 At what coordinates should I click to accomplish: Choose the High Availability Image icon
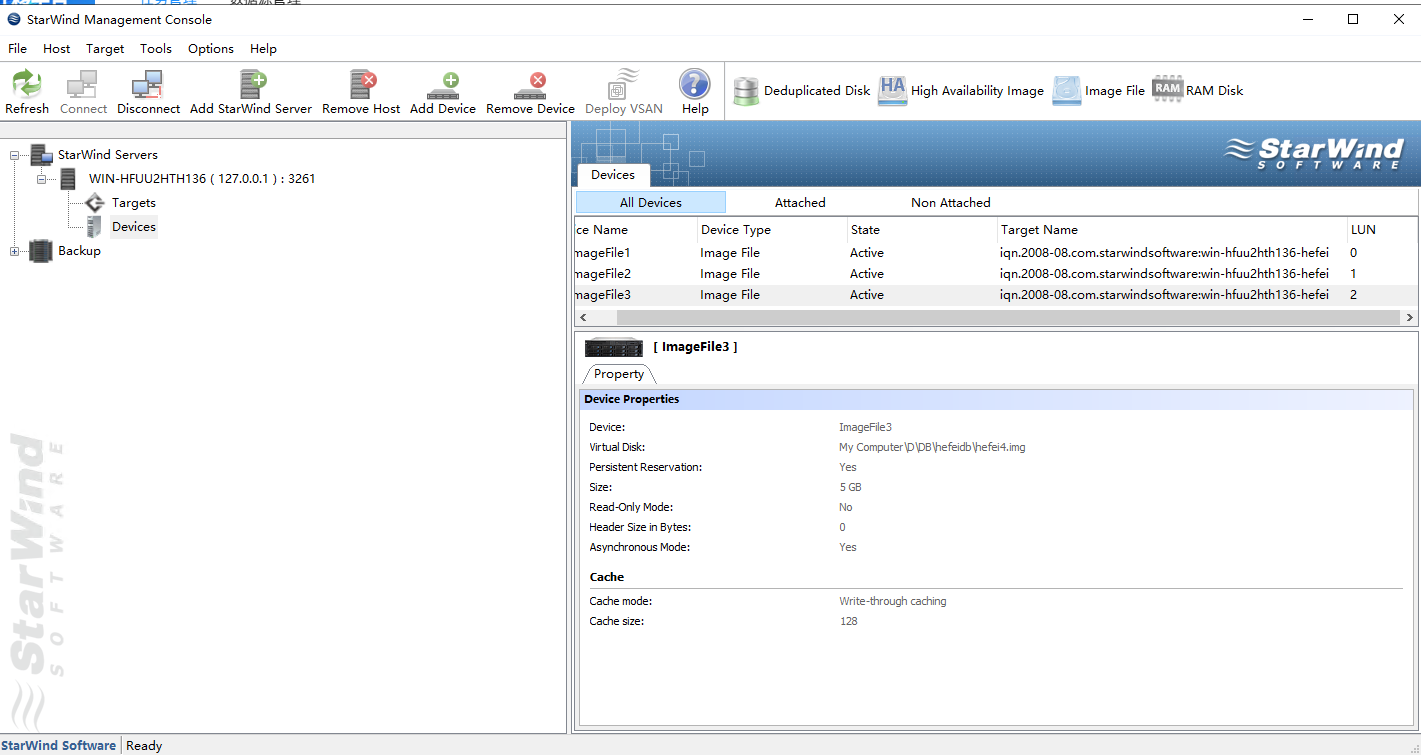(892, 90)
